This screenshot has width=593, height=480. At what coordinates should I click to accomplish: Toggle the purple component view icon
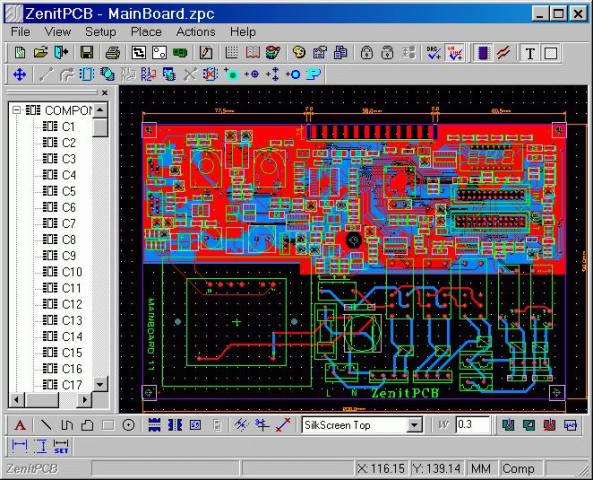[x=483, y=53]
